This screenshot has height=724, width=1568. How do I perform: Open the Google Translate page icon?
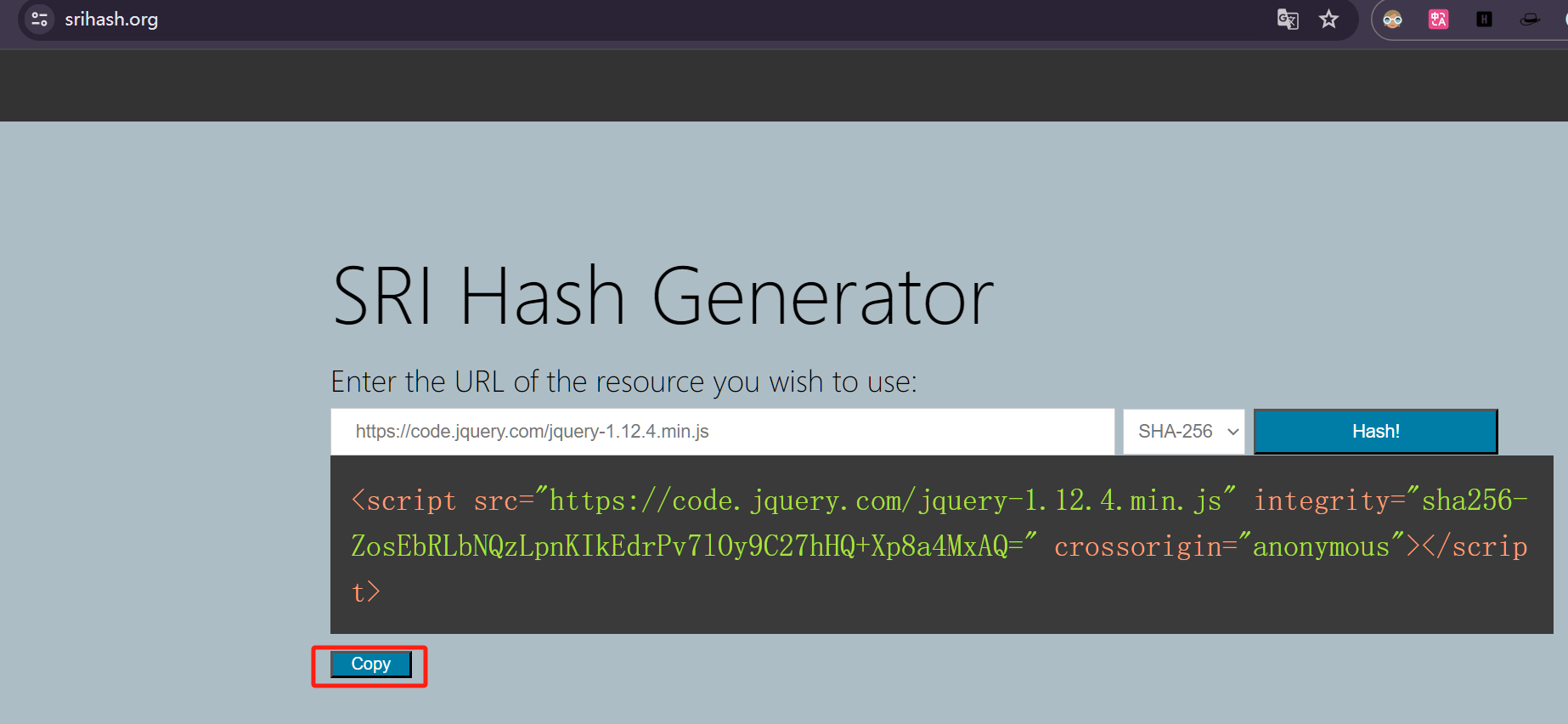[x=1288, y=19]
